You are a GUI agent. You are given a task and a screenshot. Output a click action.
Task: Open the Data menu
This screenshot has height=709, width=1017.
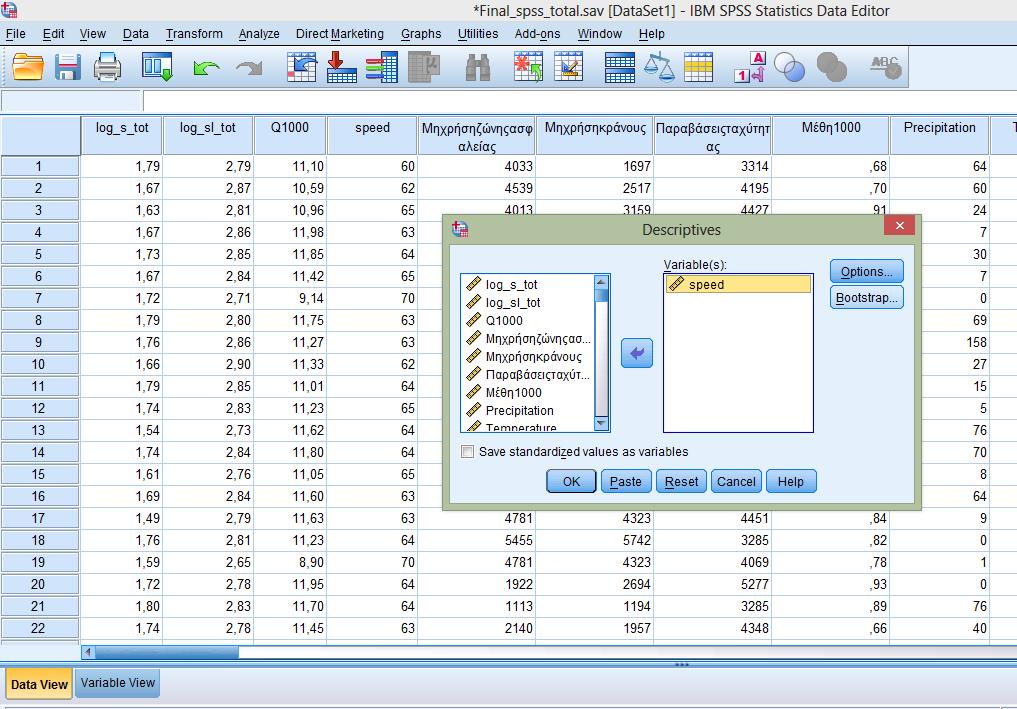[136, 34]
